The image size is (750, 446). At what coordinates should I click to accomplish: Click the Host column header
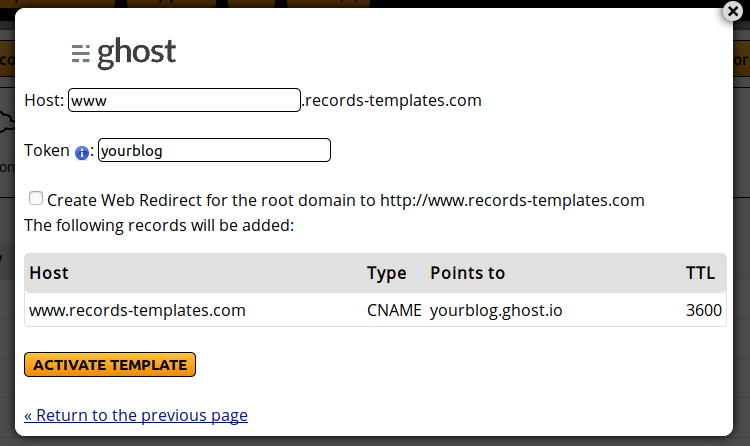tap(49, 273)
